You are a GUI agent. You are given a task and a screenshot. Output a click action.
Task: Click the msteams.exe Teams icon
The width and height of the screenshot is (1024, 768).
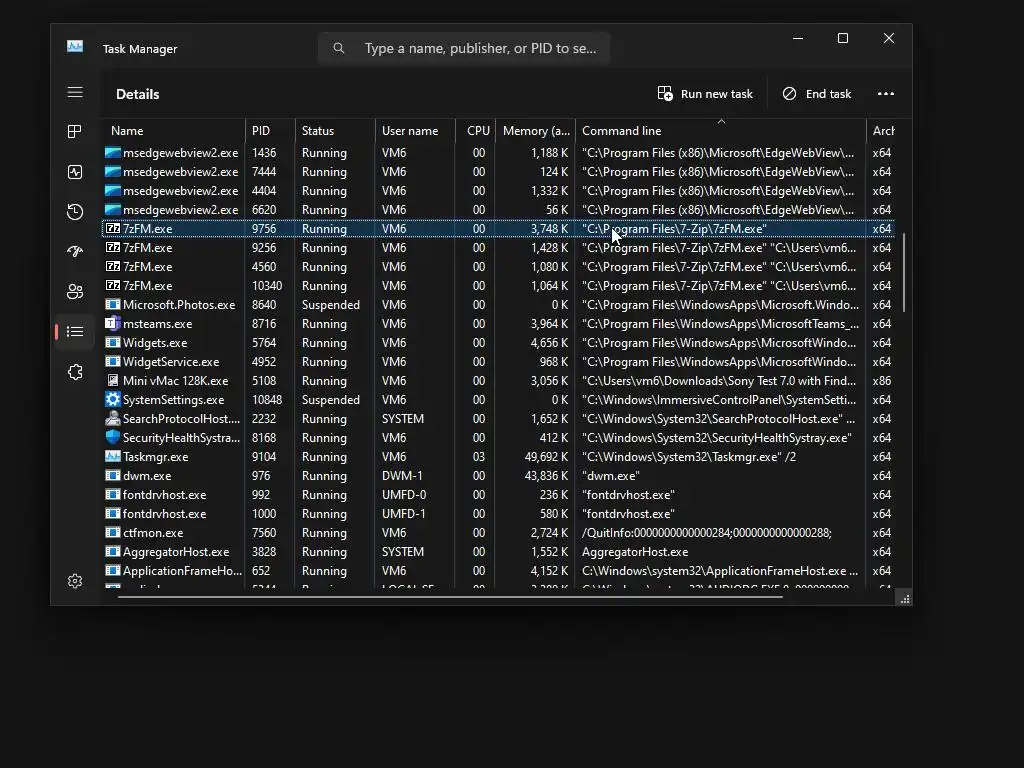(113, 323)
